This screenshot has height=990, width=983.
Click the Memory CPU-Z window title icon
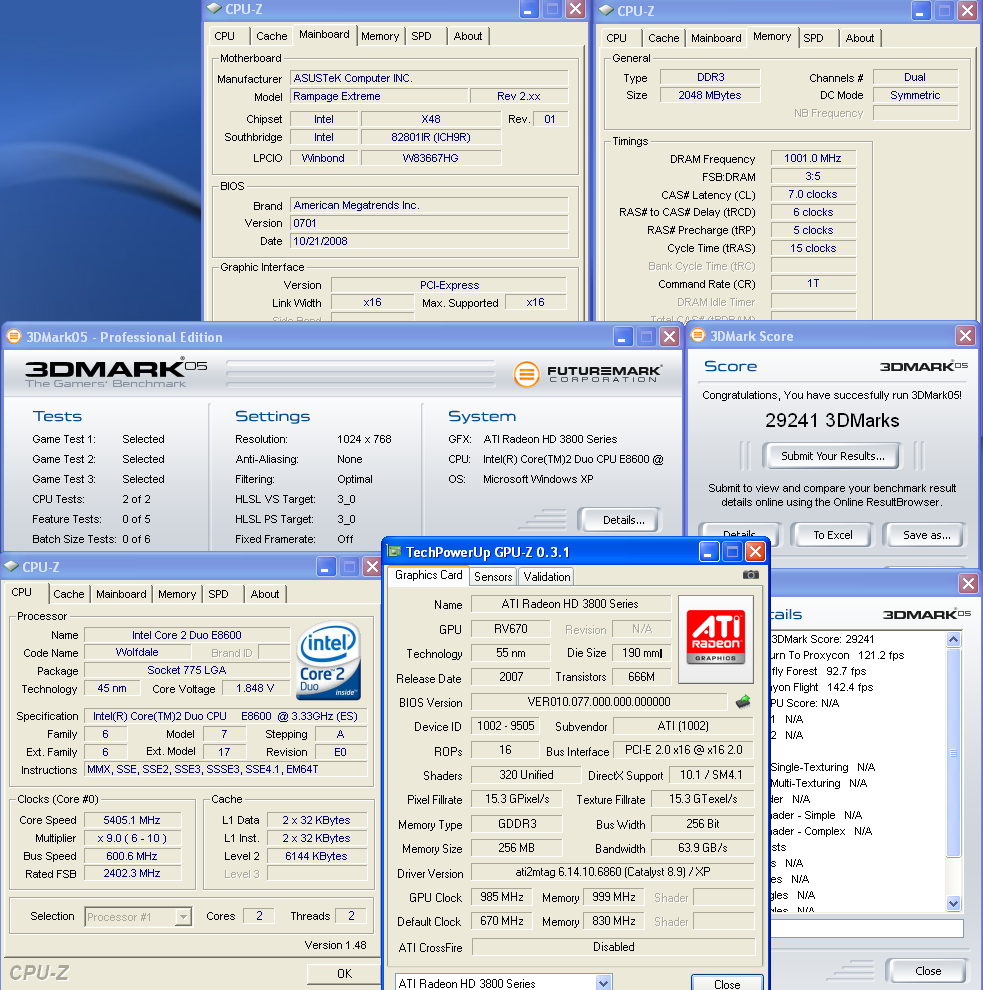[606, 10]
